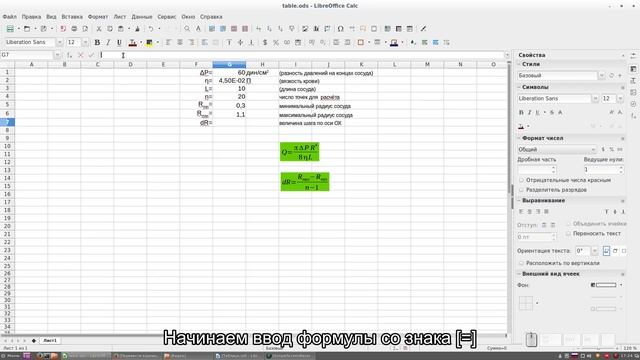
Task: Click the Дробная часть spinner field
Action: (537, 169)
